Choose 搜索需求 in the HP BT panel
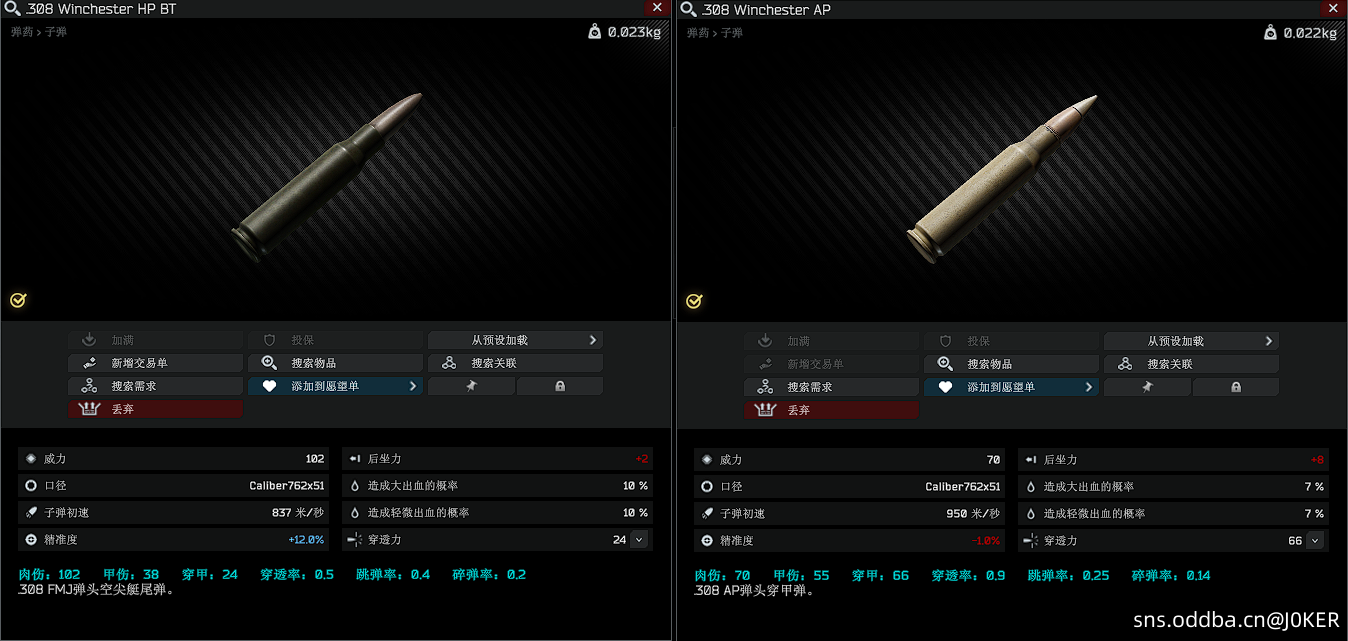Viewport: 1348px width, 641px height. pos(155,386)
